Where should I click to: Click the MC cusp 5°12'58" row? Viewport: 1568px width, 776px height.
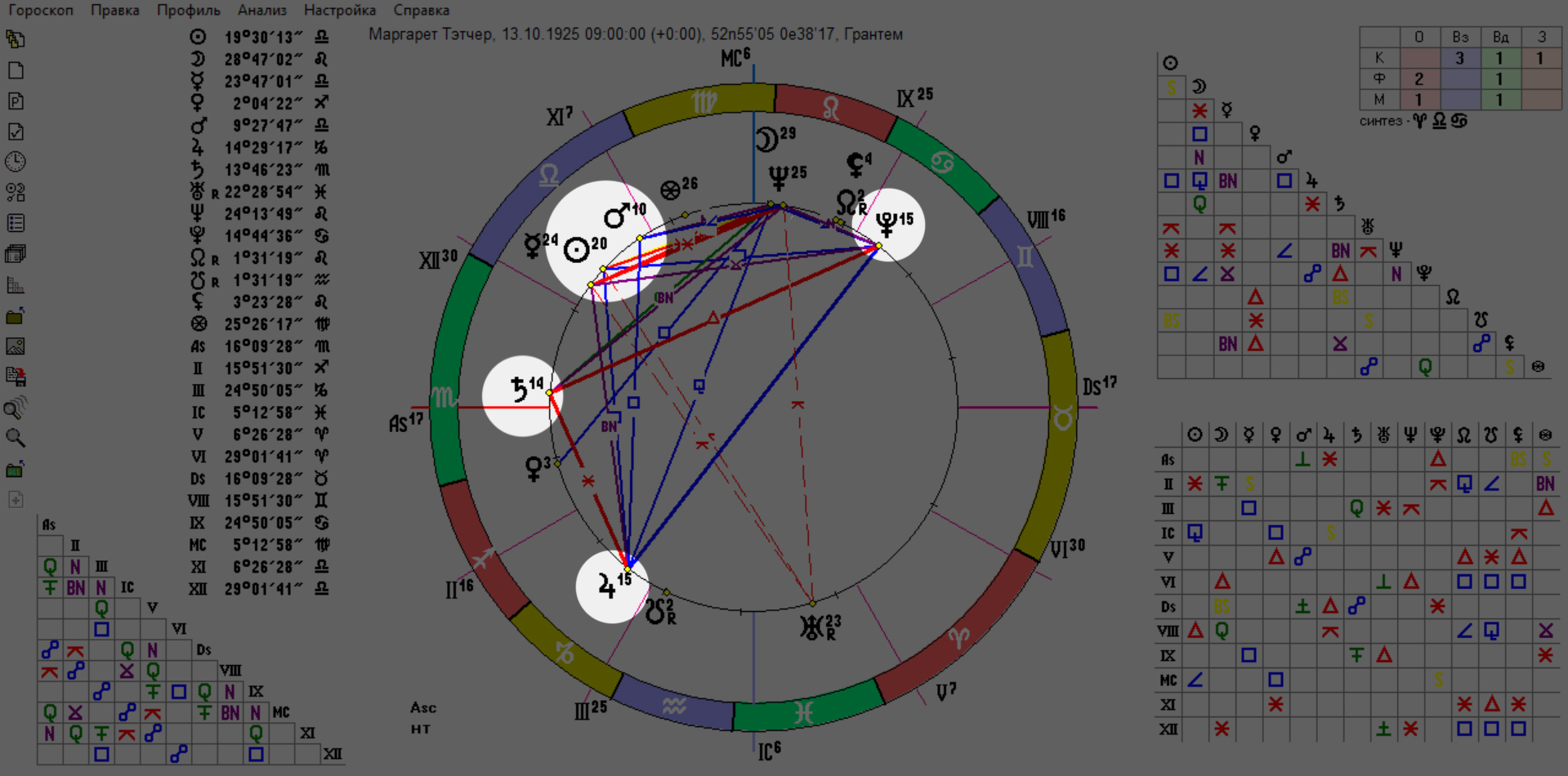pos(259,544)
